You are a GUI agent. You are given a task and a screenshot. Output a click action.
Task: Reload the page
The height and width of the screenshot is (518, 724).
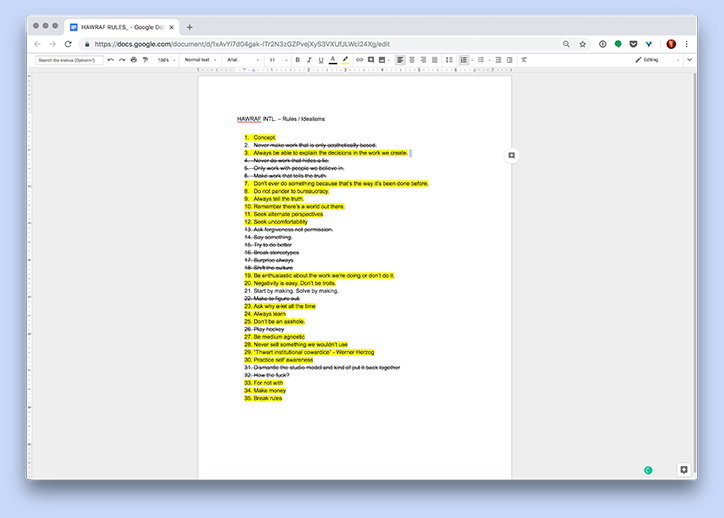68,44
